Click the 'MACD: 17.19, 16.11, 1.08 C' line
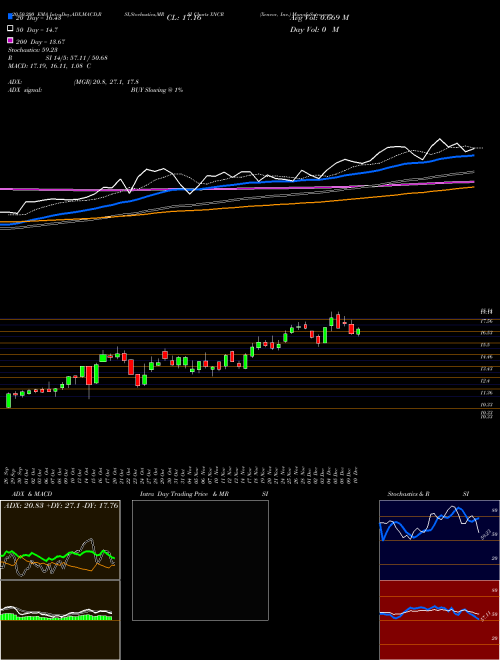This screenshot has width=500, height=660. [50, 66]
